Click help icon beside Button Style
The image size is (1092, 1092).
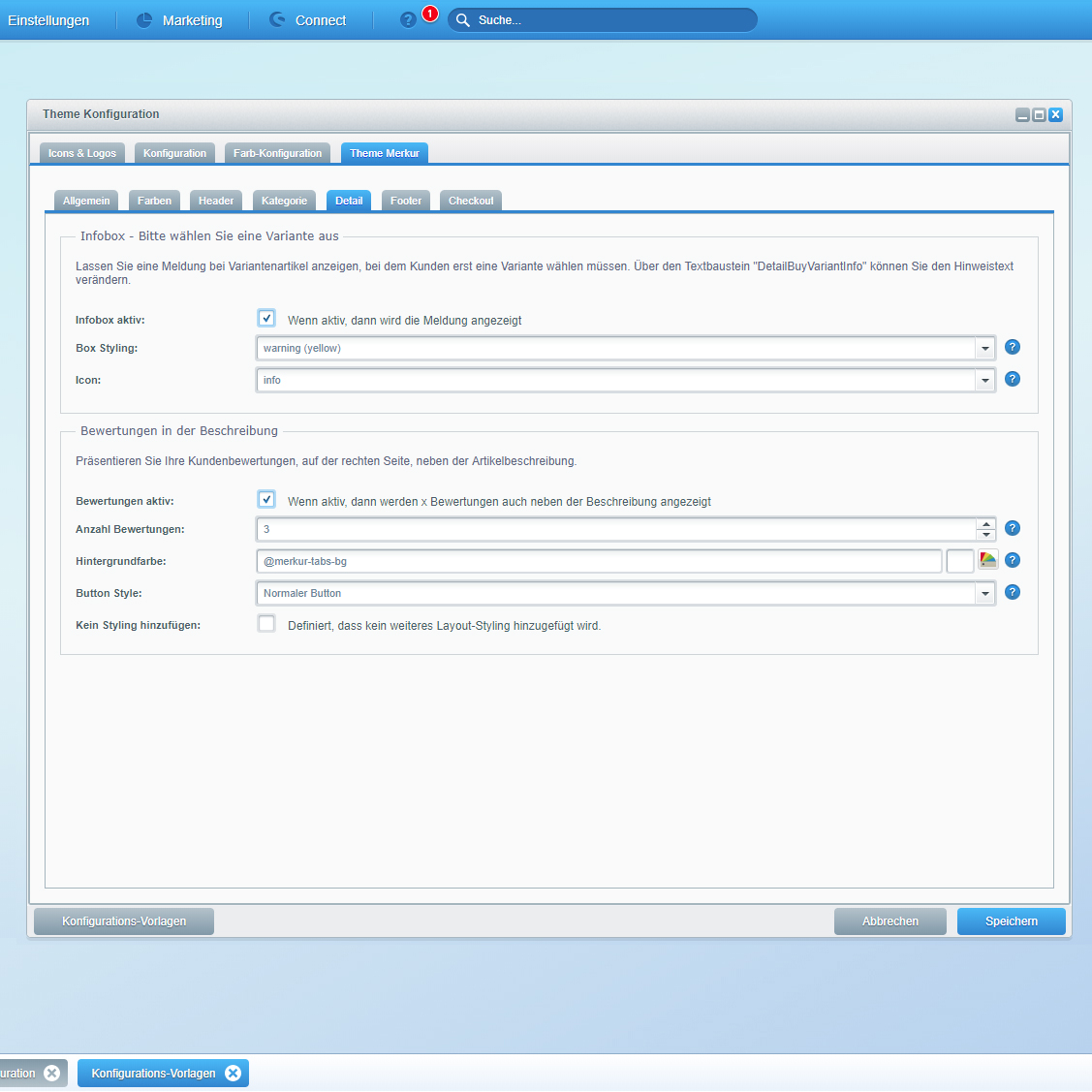tap(1013, 592)
